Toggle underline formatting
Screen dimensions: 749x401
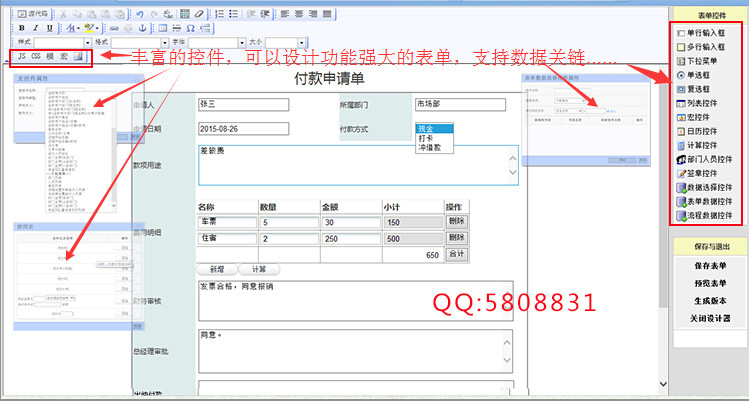50,28
